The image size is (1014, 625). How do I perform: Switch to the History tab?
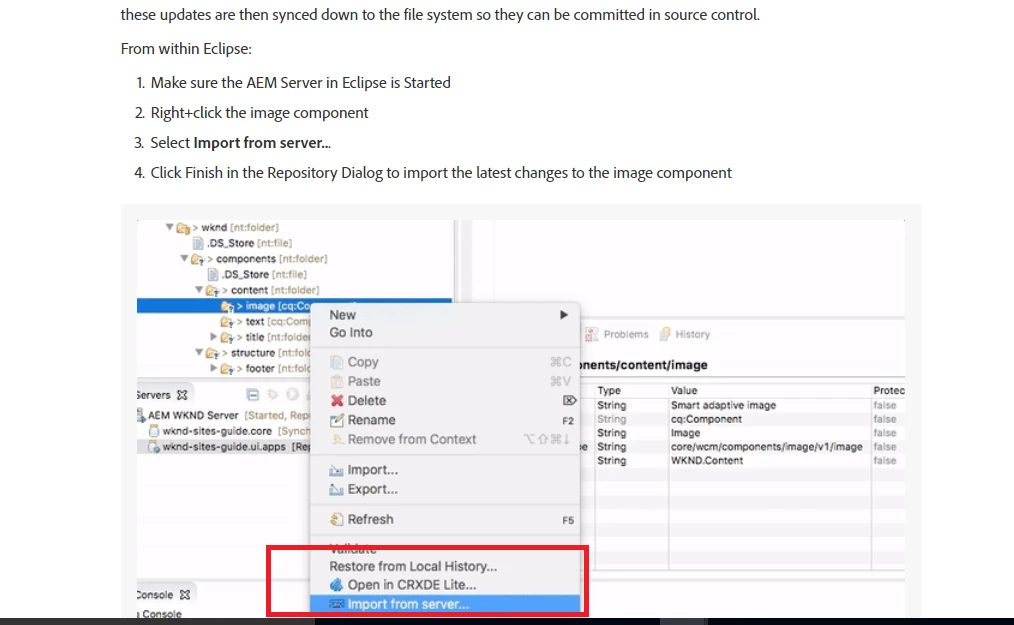pyautogui.click(x=685, y=334)
